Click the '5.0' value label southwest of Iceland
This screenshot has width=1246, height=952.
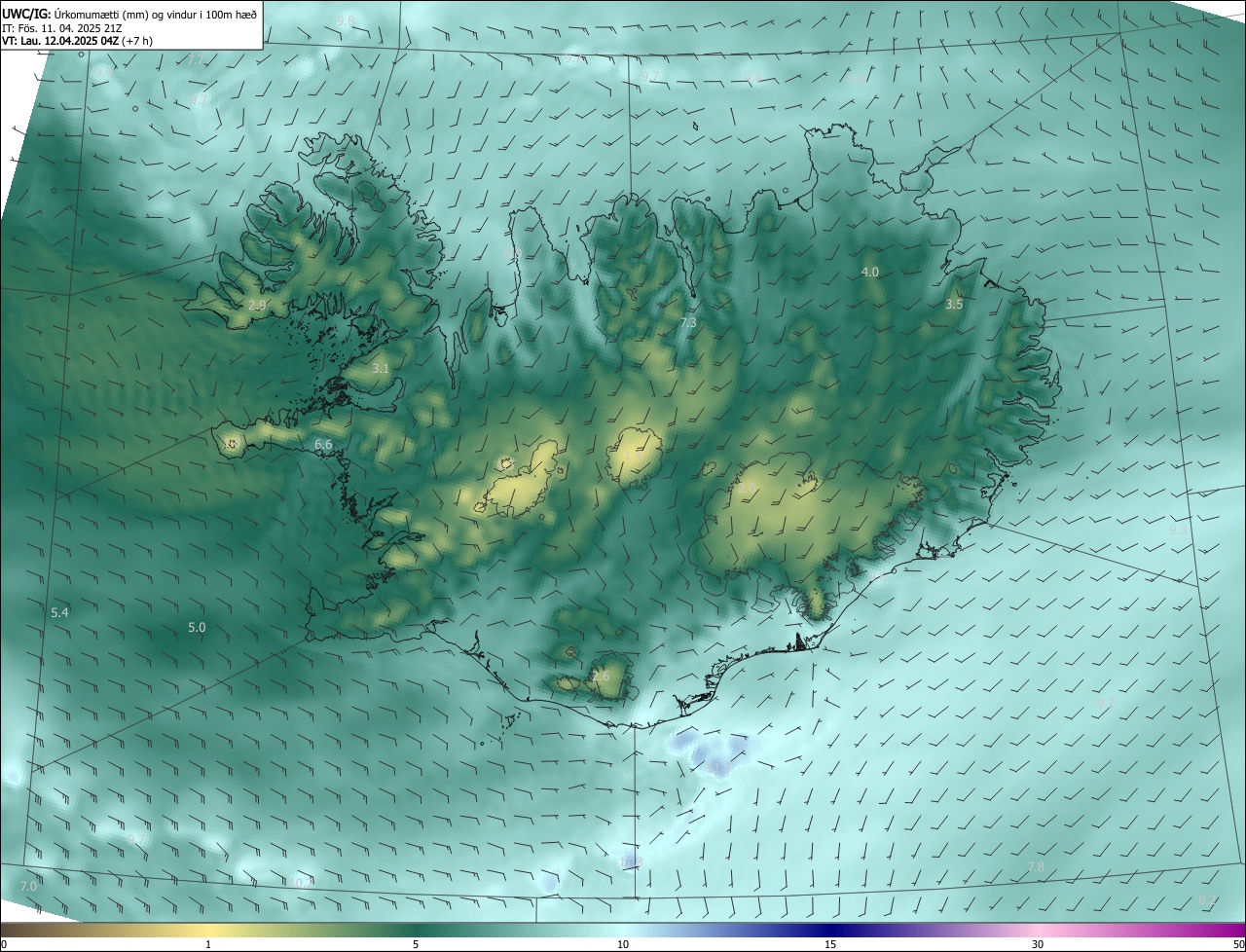pyautogui.click(x=197, y=628)
